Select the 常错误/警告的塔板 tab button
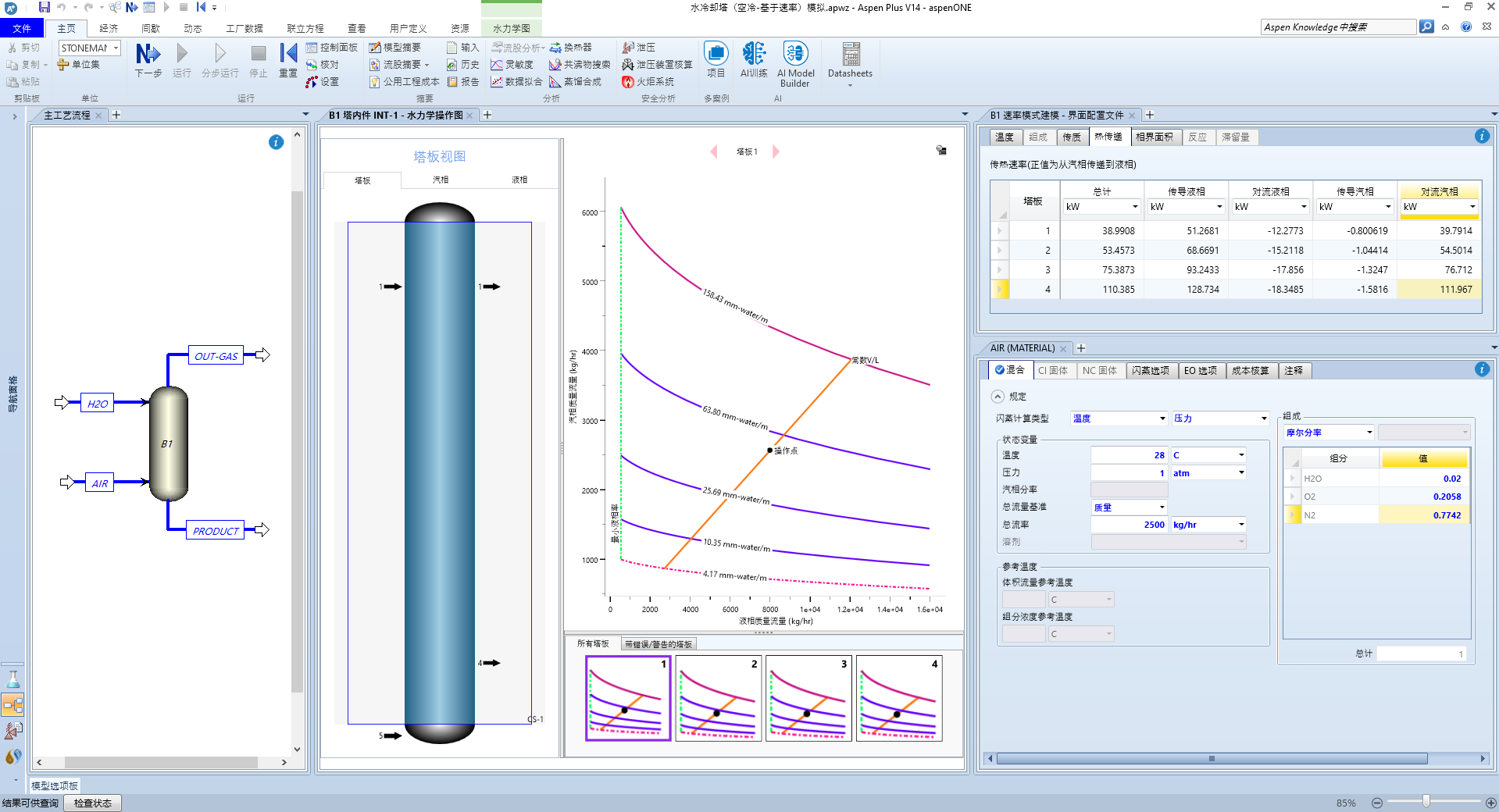Image resolution: width=1499 pixels, height=812 pixels. click(x=658, y=644)
